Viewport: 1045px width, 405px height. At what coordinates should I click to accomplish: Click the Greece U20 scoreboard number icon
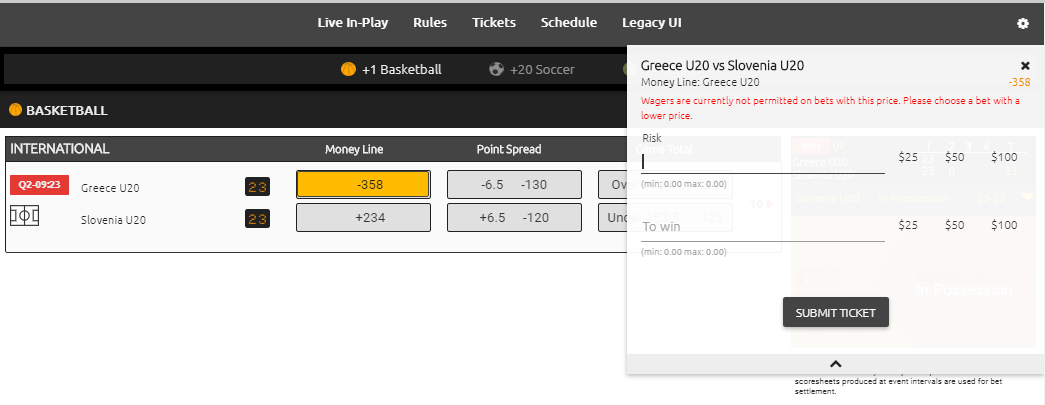click(257, 187)
